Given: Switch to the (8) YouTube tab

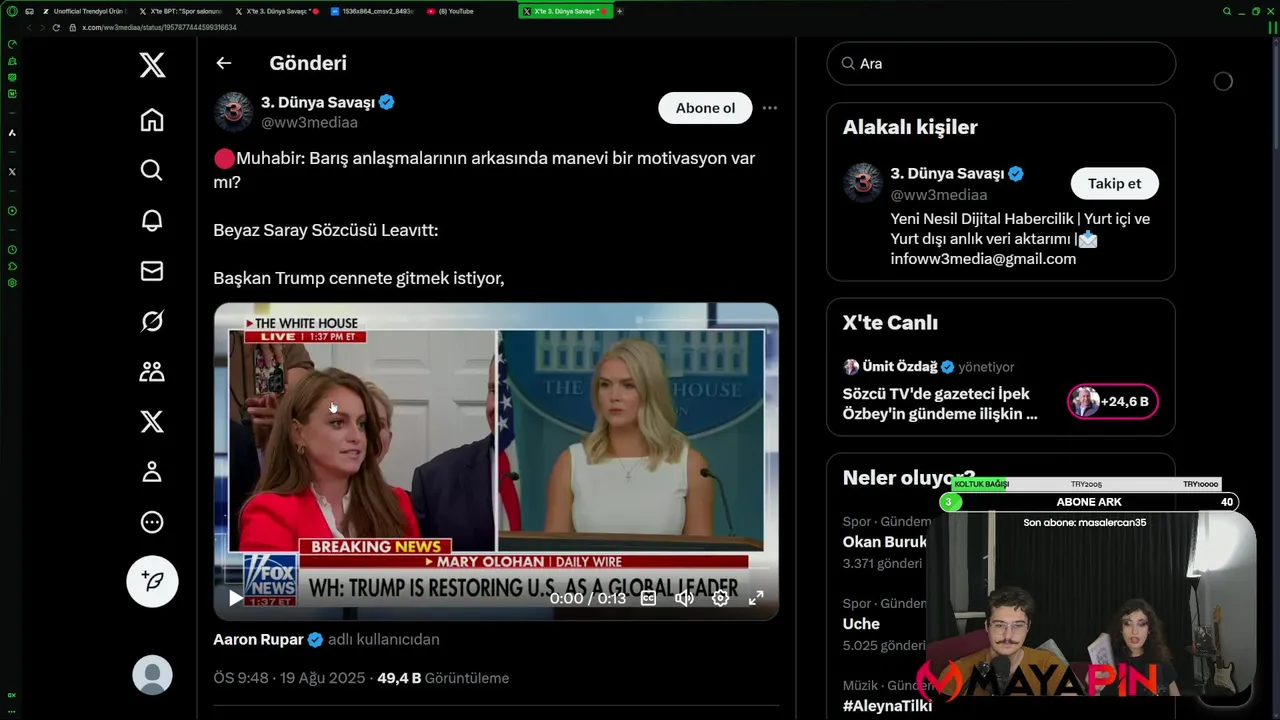Looking at the screenshot, I should 468,11.
